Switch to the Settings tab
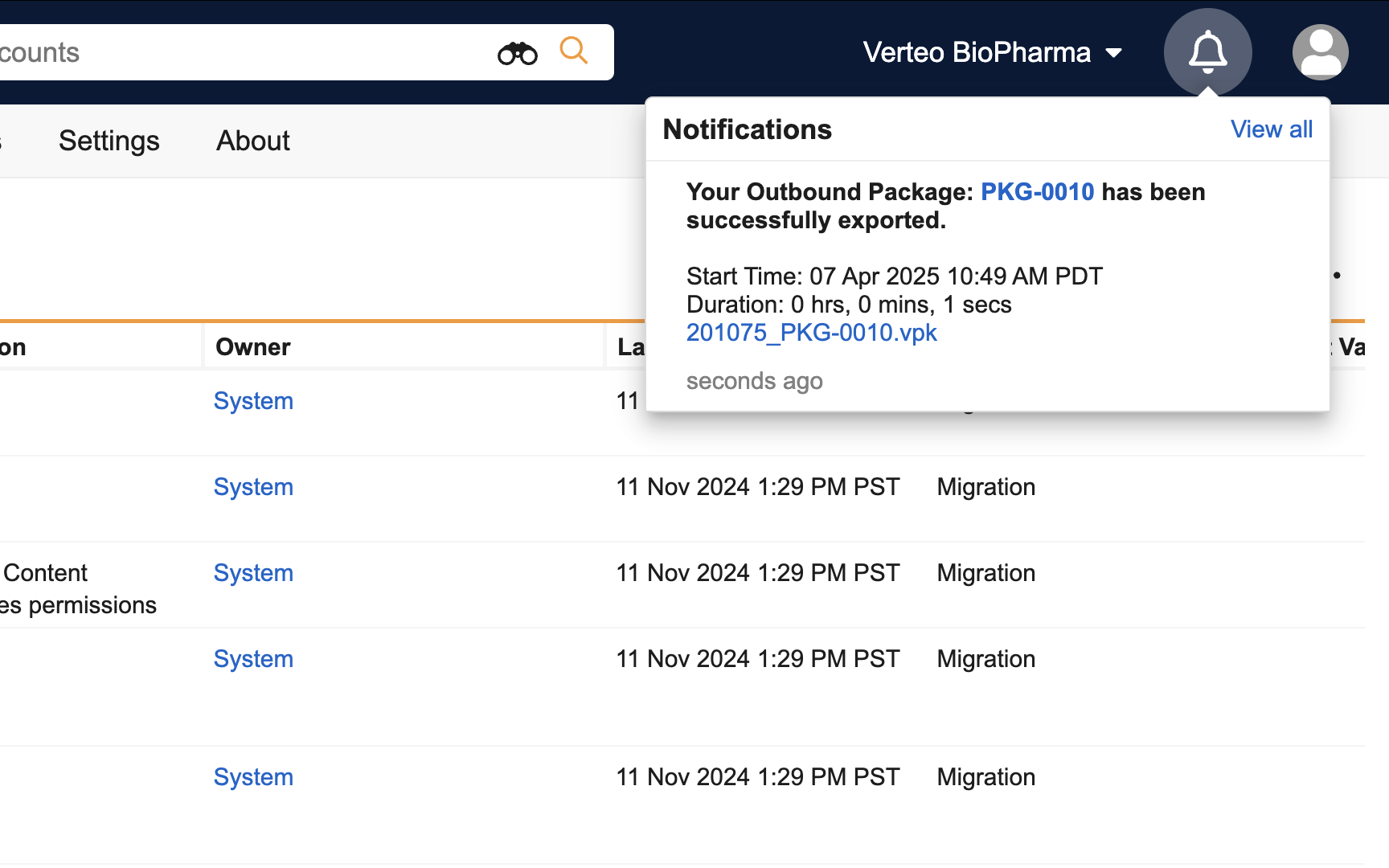The width and height of the screenshot is (1389, 868). click(x=109, y=141)
